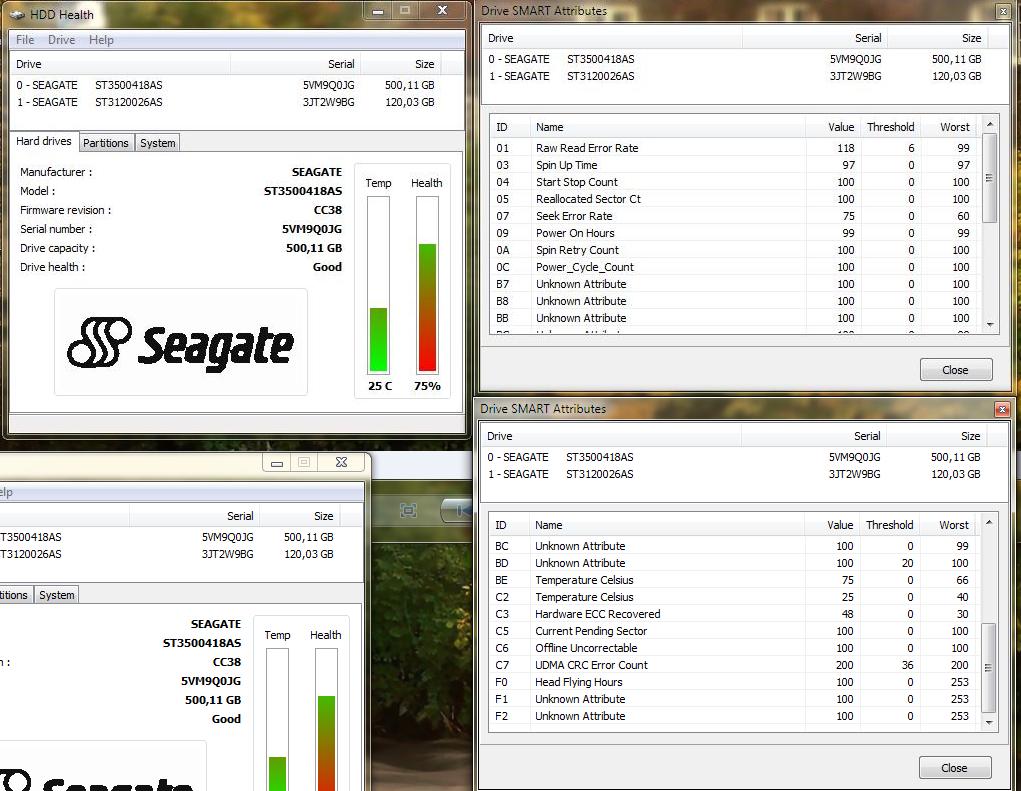Viewport: 1021px width, 791px height.
Task: Minimize the lower HDD Health window
Action: 277,463
